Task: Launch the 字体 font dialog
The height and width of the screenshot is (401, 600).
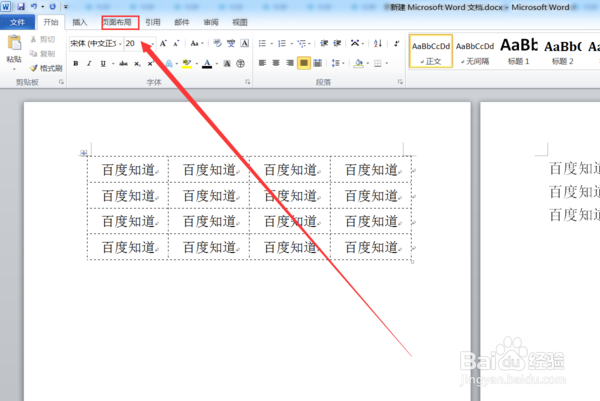Action: pyautogui.click(x=248, y=82)
